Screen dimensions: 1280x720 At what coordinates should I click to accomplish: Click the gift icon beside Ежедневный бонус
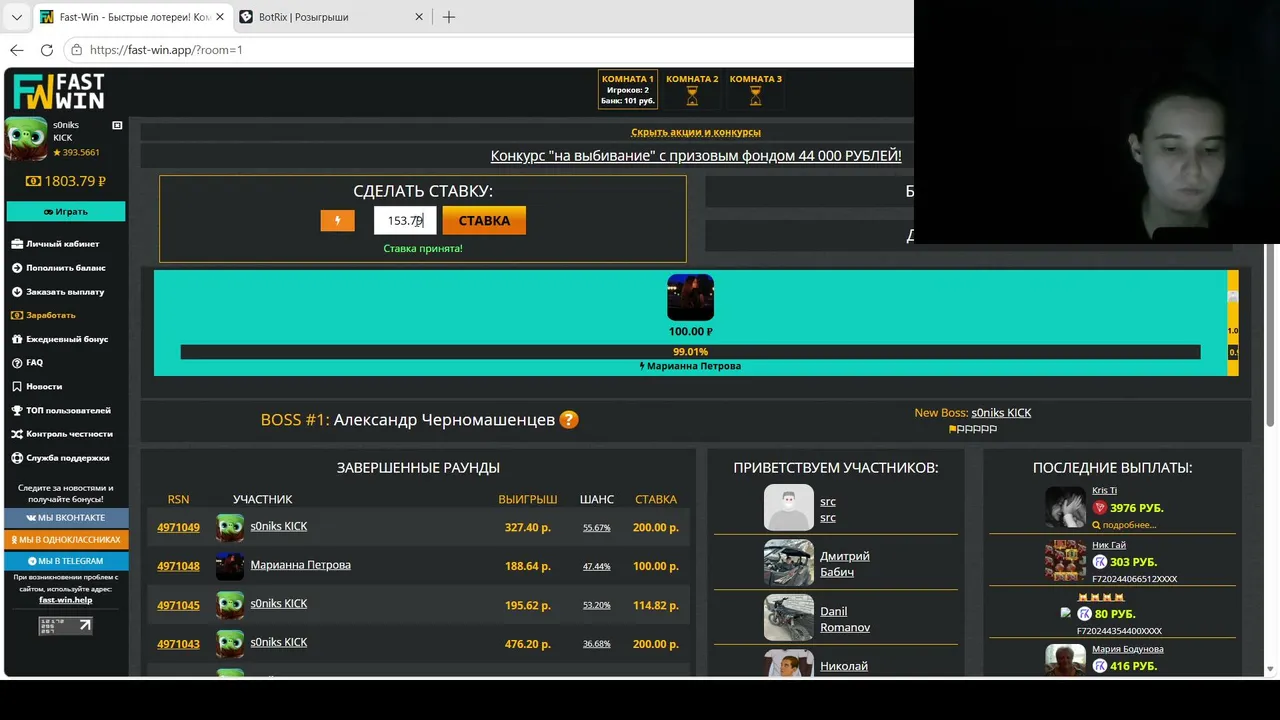pos(17,339)
